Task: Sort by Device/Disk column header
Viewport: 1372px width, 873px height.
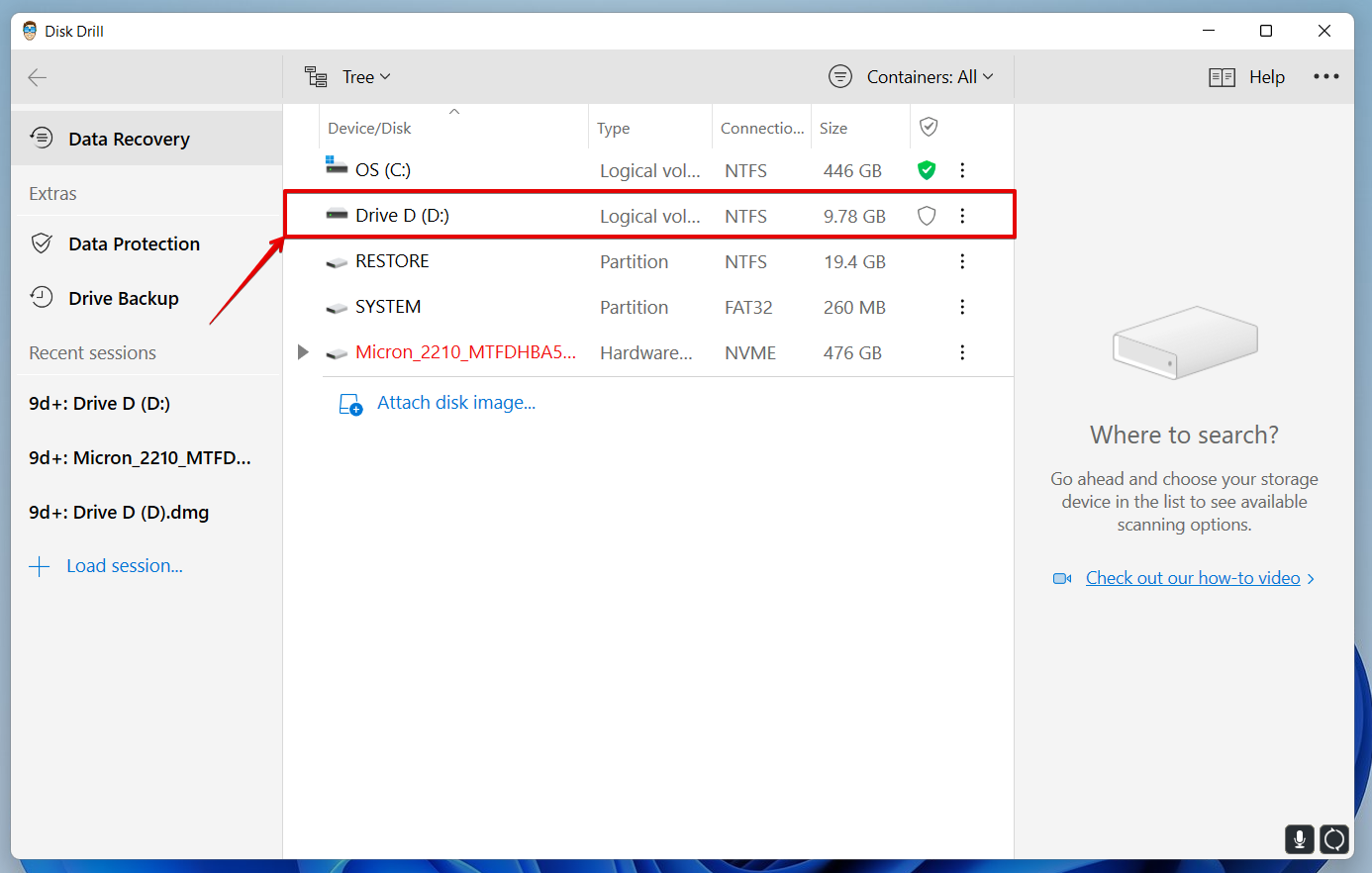Action: 369,128
